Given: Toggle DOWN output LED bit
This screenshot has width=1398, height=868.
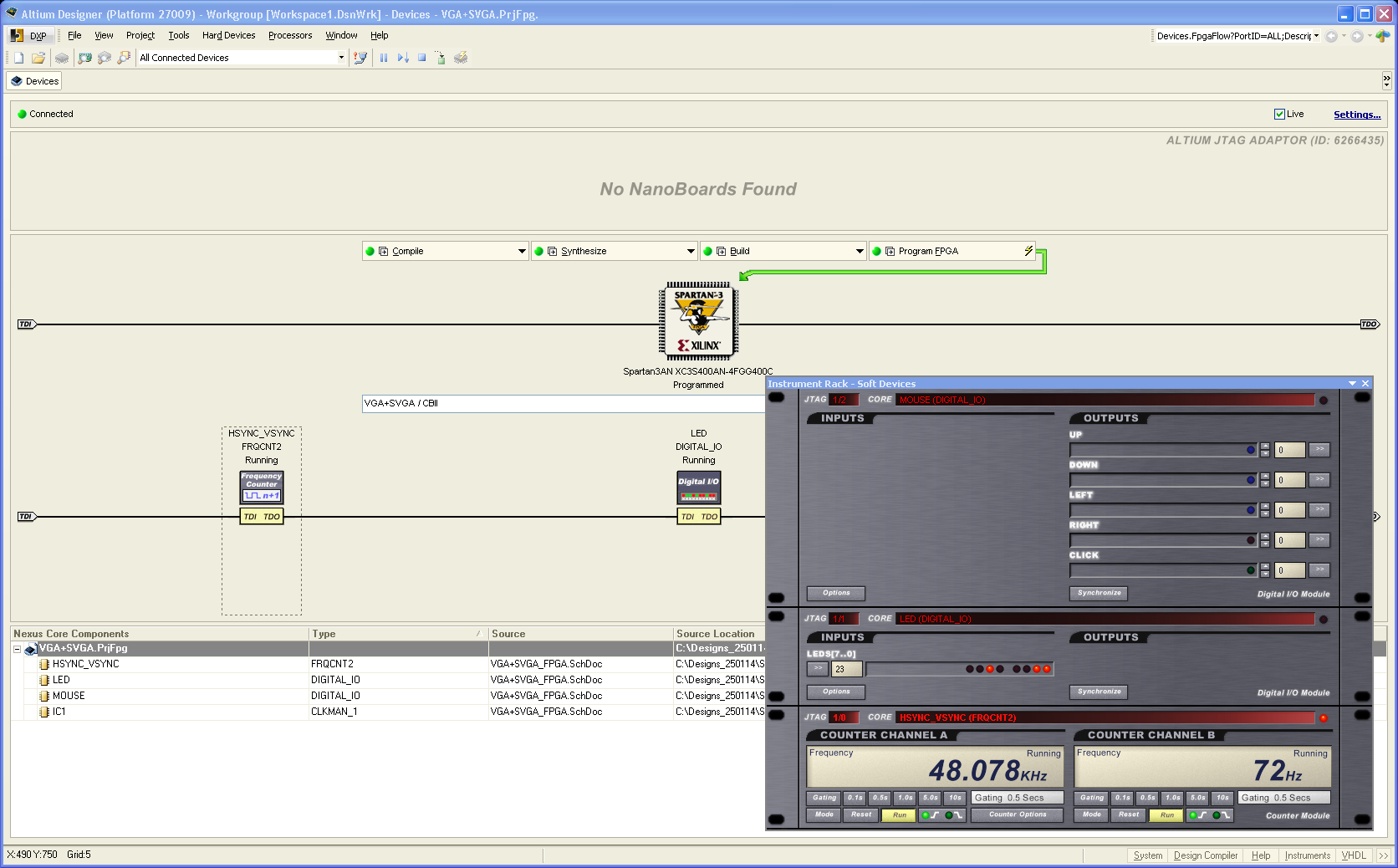Looking at the screenshot, I should point(1251,480).
